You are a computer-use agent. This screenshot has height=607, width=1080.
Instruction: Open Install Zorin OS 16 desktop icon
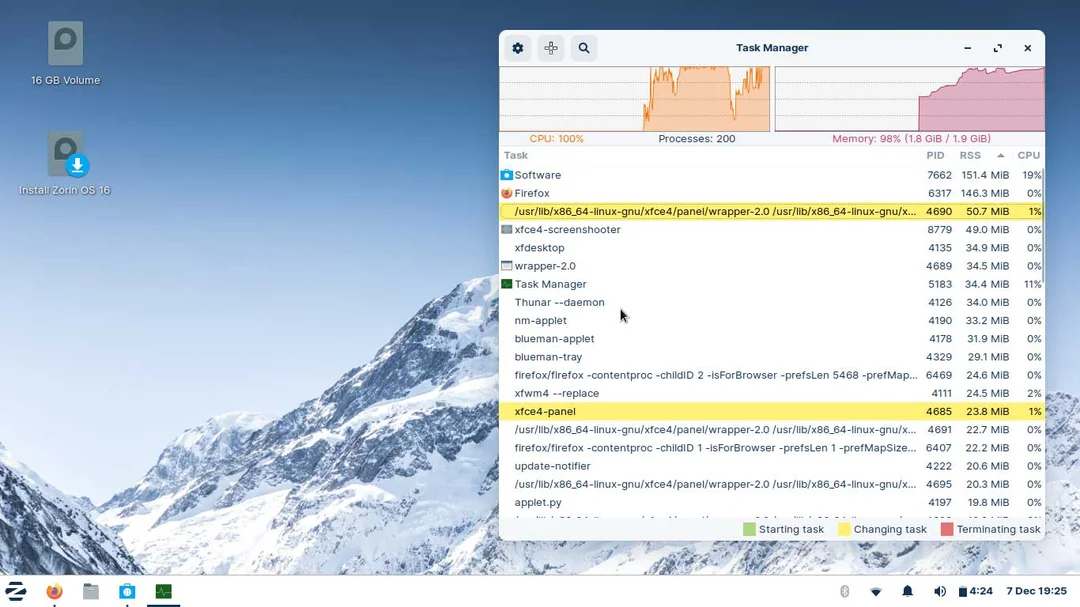(x=65, y=164)
